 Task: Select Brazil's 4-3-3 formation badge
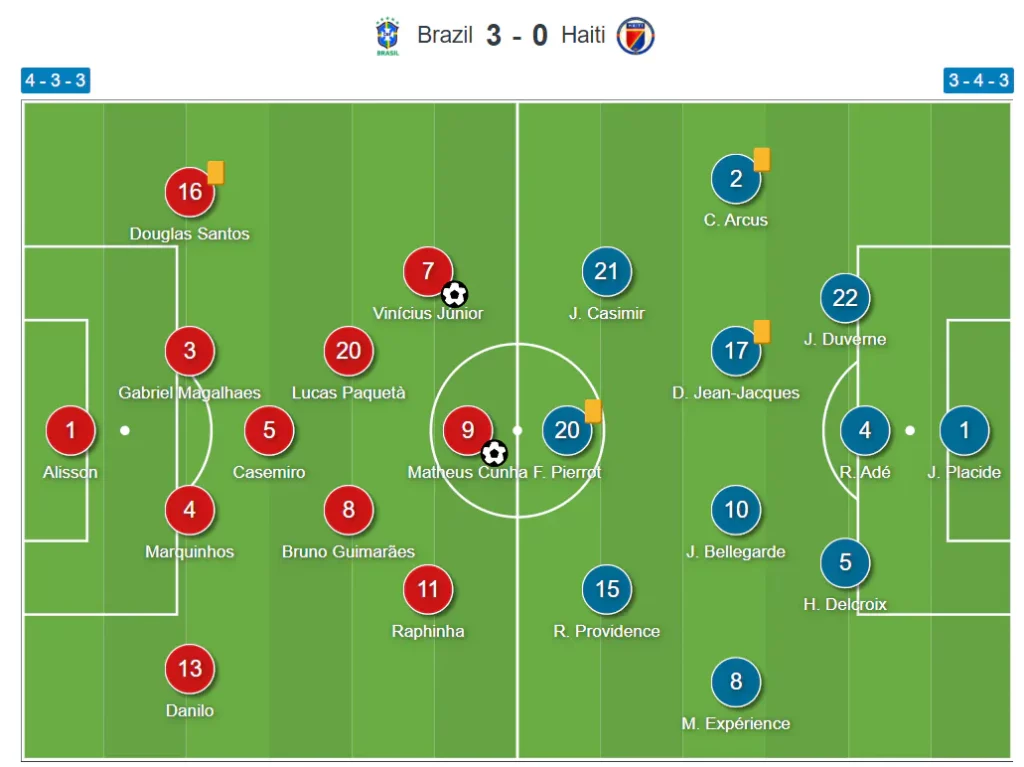click(56, 80)
